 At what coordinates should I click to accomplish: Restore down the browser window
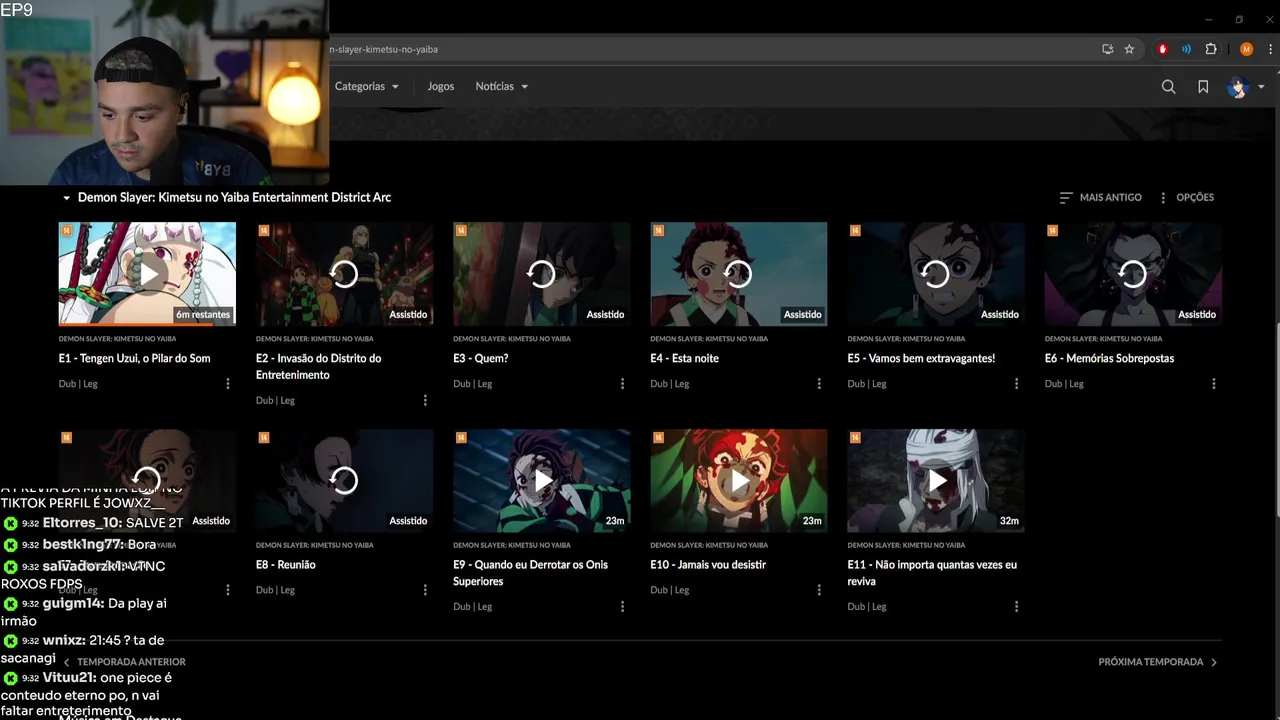[1239, 19]
